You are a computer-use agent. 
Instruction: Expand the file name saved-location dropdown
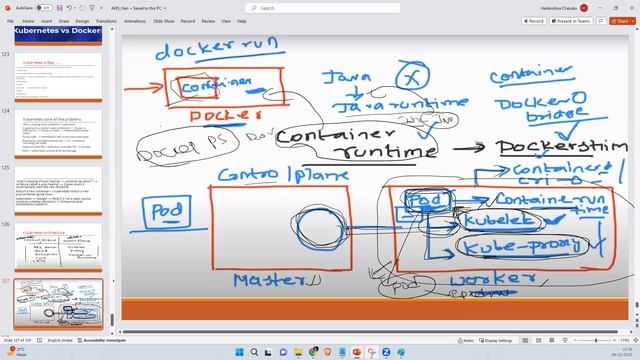tap(165, 8)
